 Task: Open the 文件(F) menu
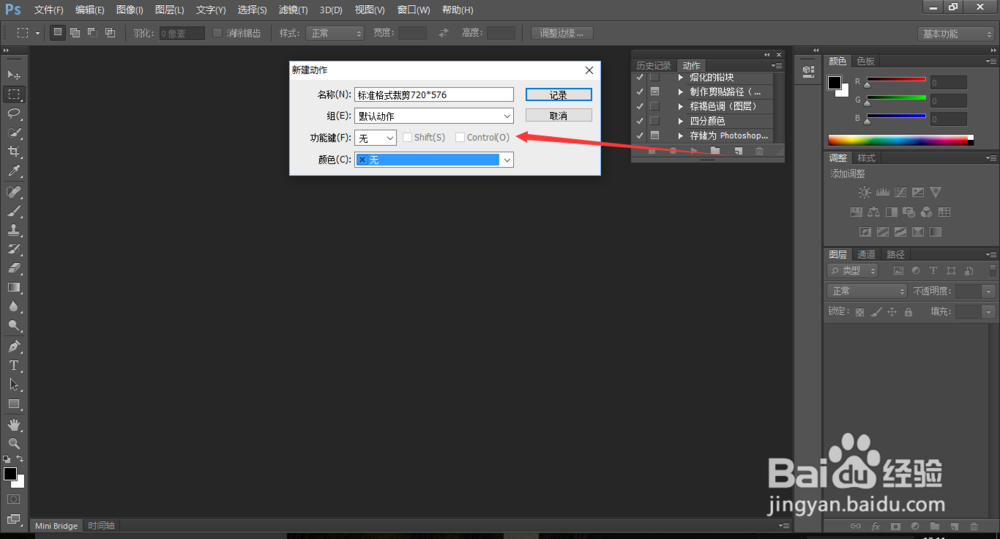(x=48, y=10)
